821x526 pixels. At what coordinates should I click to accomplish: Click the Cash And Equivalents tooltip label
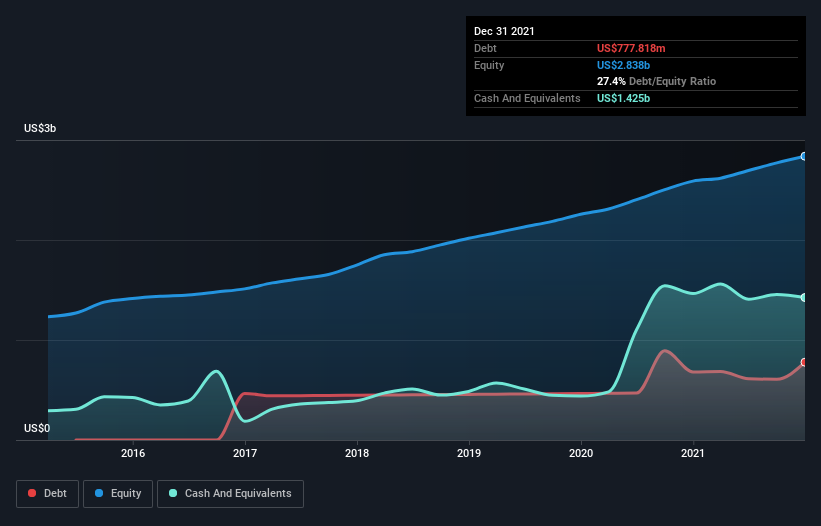pyautogui.click(x=527, y=98)
